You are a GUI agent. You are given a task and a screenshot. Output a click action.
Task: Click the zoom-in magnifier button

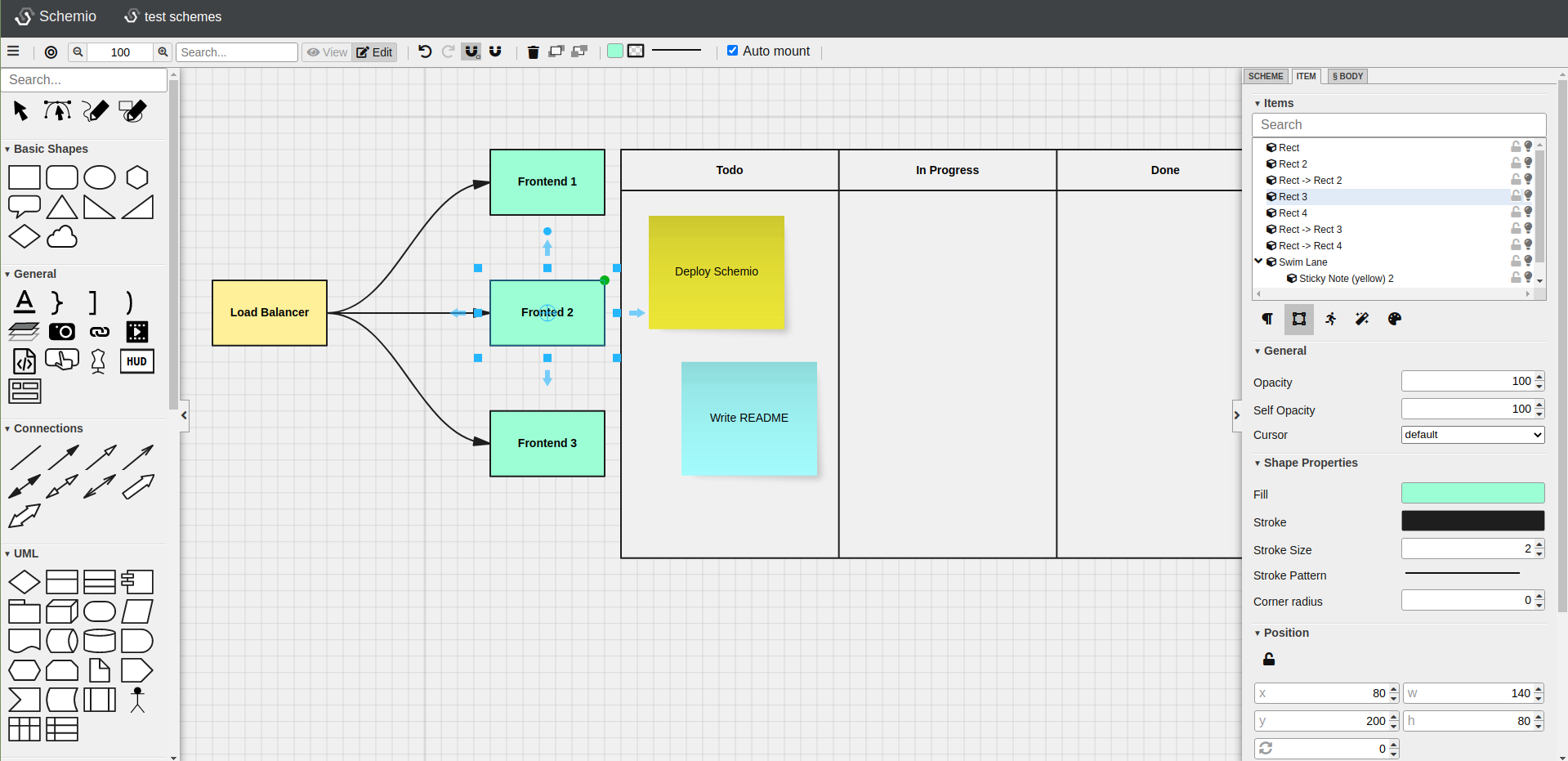coord(163,51)
